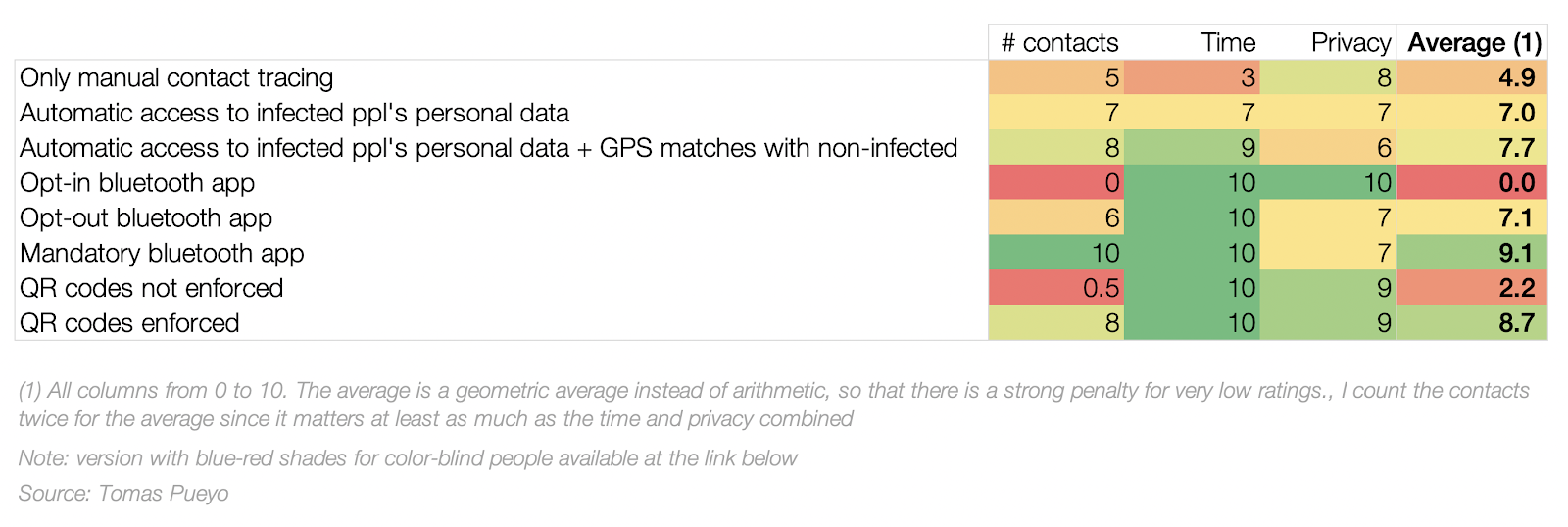Select the 'Time' column header

1228,42
